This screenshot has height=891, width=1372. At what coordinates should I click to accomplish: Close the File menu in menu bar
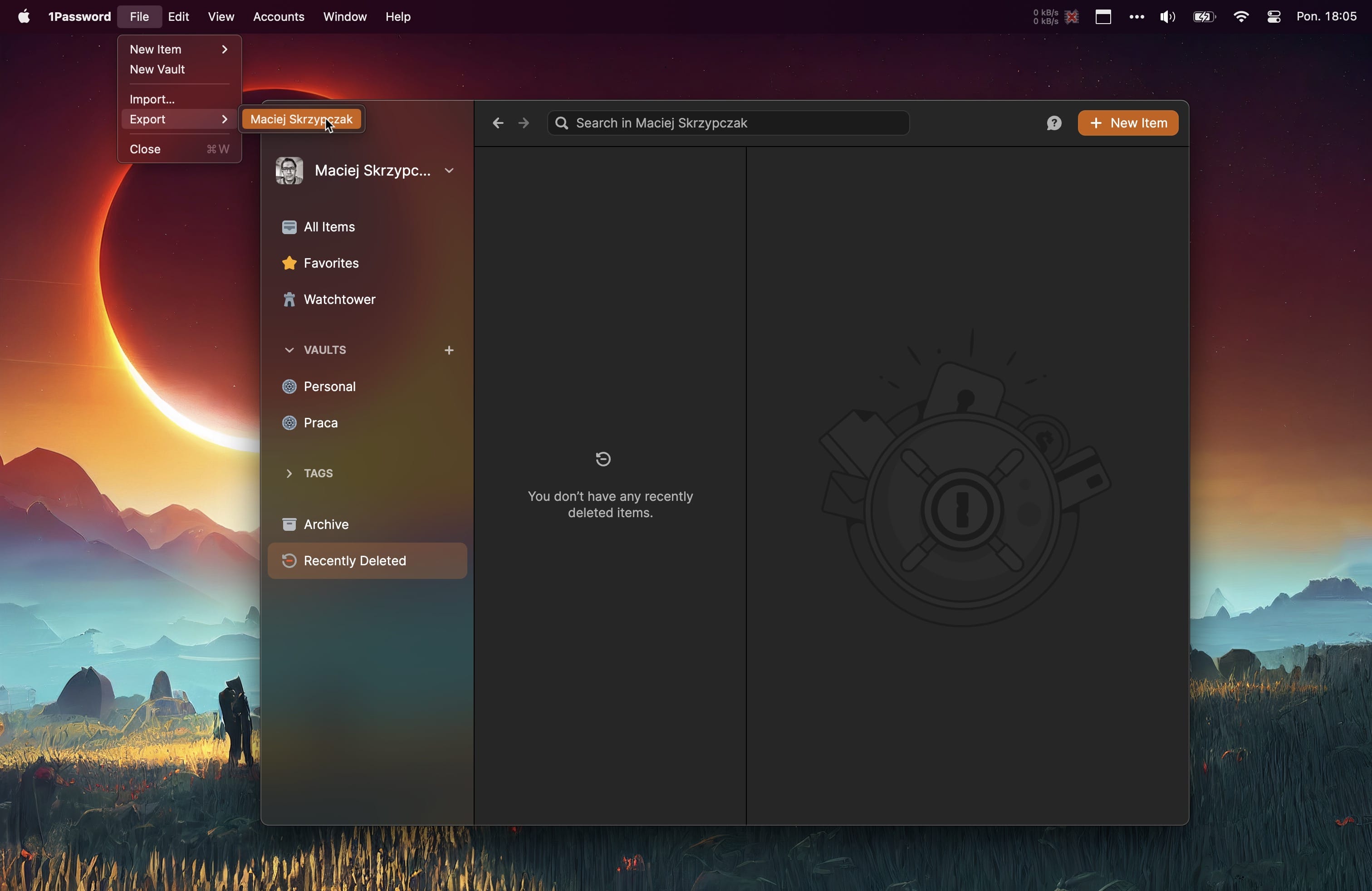(139, 17)
